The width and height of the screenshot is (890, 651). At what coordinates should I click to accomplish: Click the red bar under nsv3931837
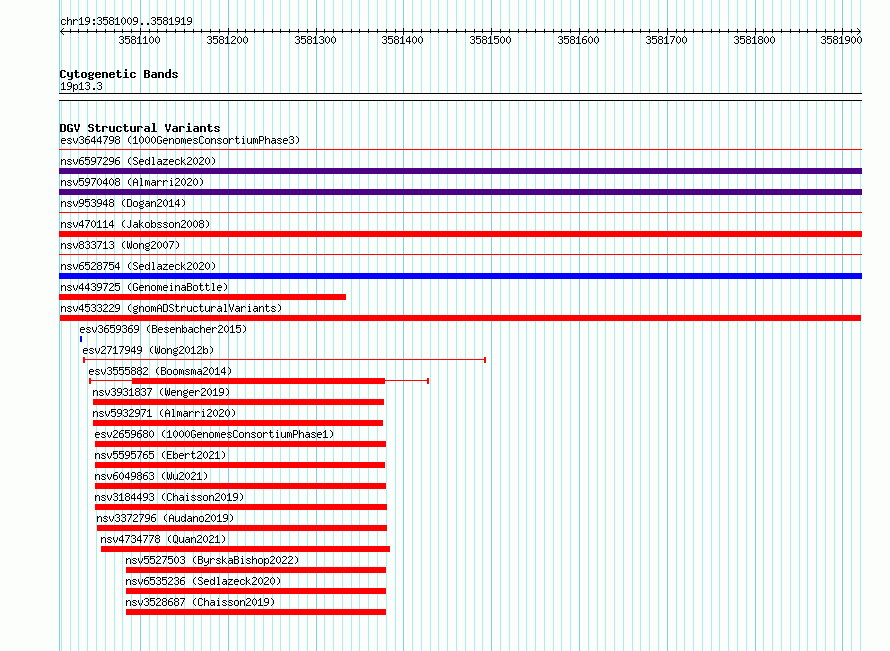point(238,402)
